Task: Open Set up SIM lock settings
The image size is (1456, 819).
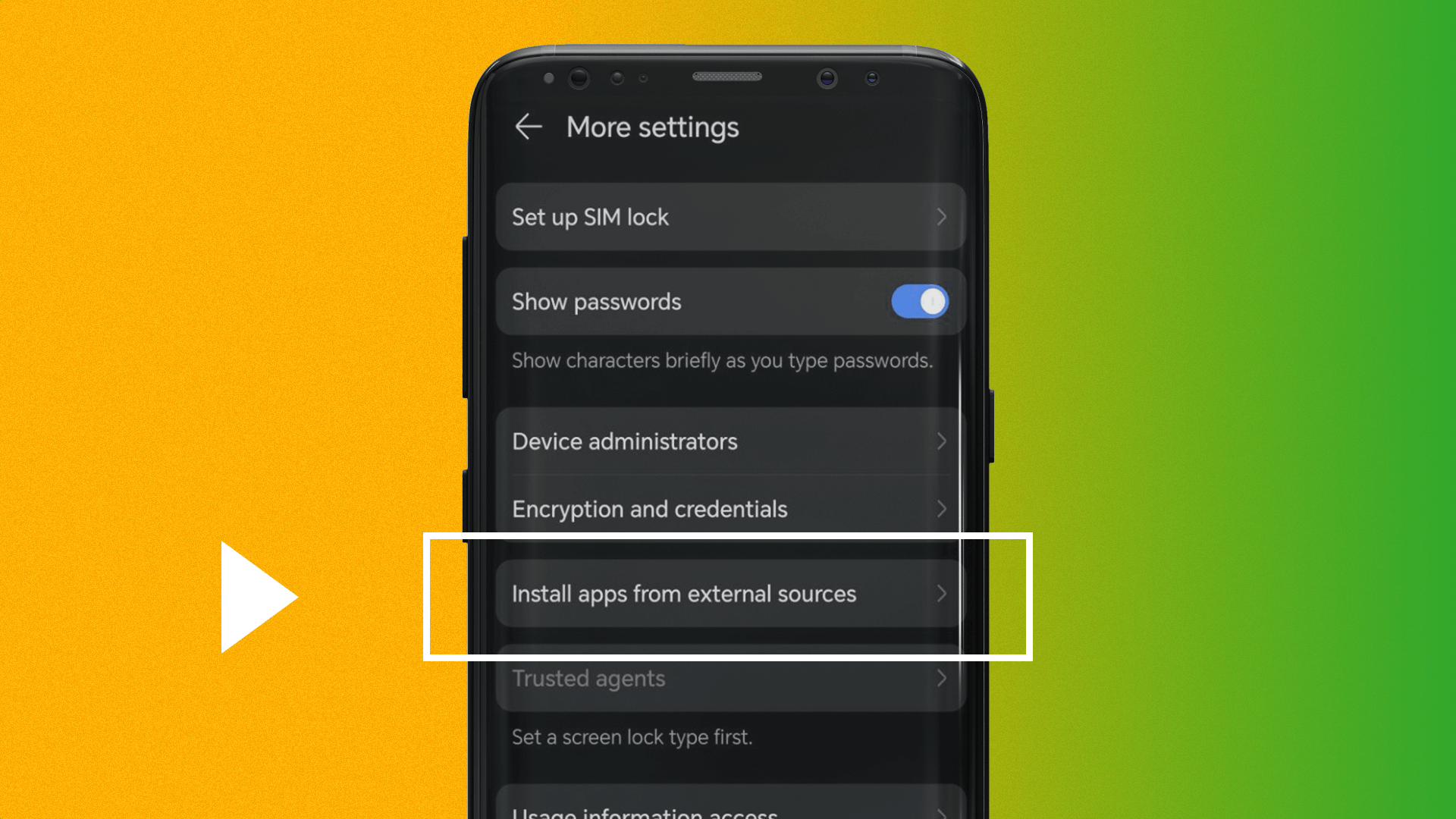Action: point(727,217)
